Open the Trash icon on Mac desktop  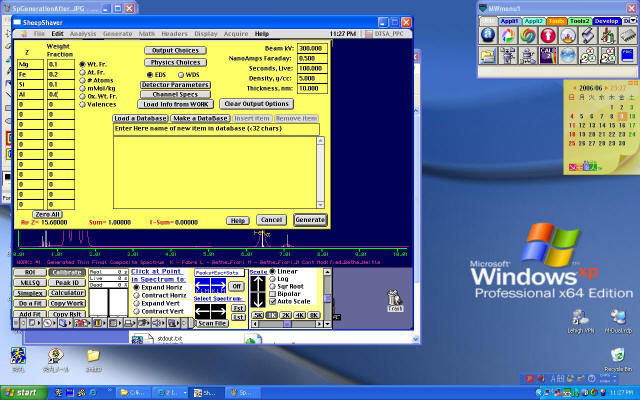click(394, 297)
